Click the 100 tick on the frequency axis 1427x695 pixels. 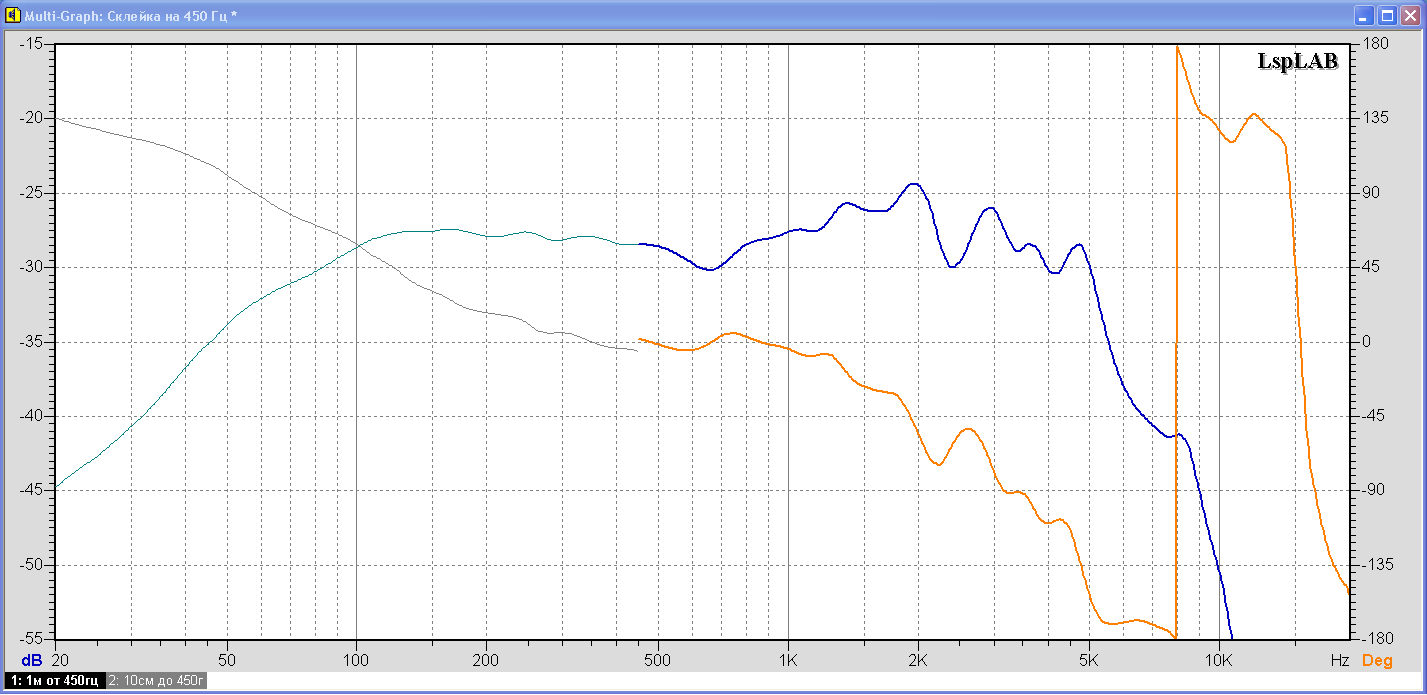click(x=356, y=661)
